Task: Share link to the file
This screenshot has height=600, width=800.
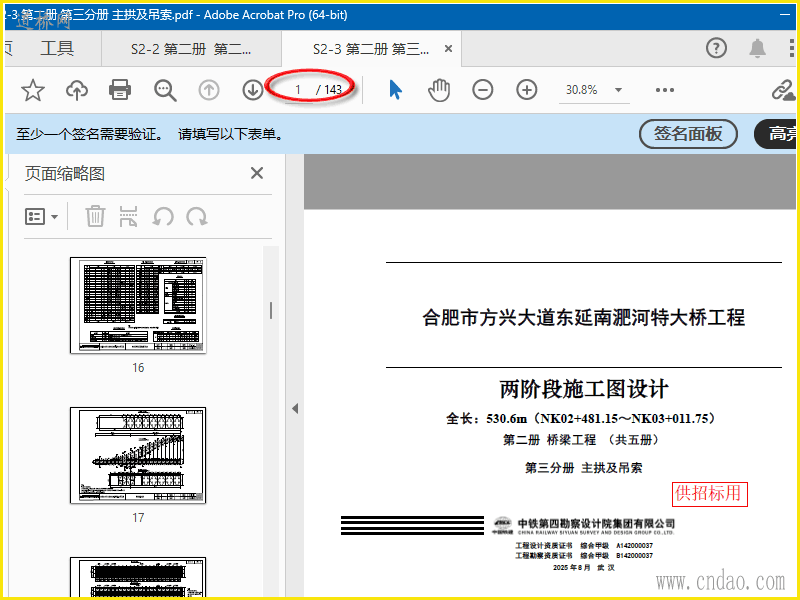Action: pyautogui.click(x=783, y=90)
